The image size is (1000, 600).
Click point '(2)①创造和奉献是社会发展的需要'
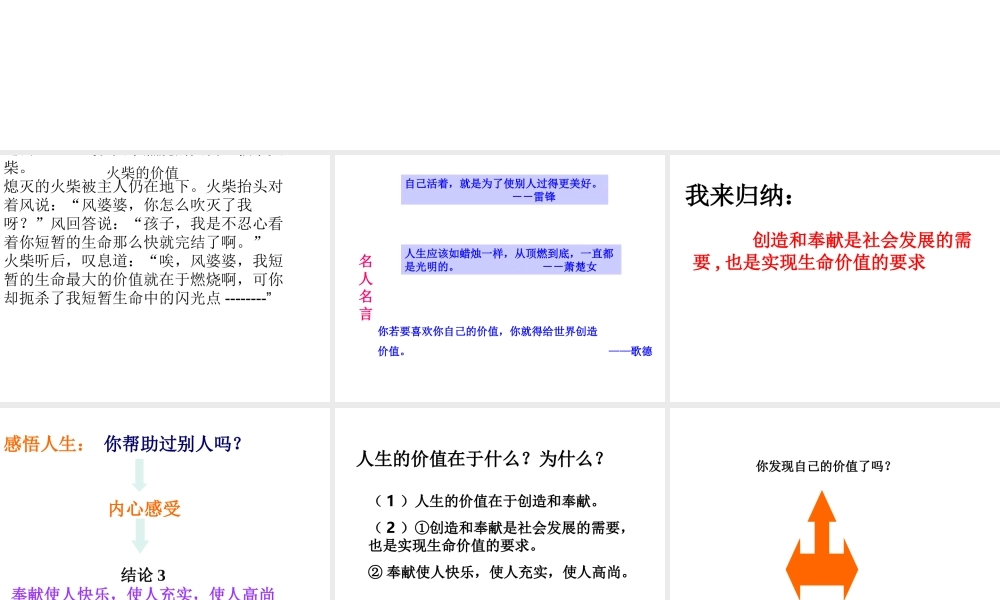click(x=498, y=536)
